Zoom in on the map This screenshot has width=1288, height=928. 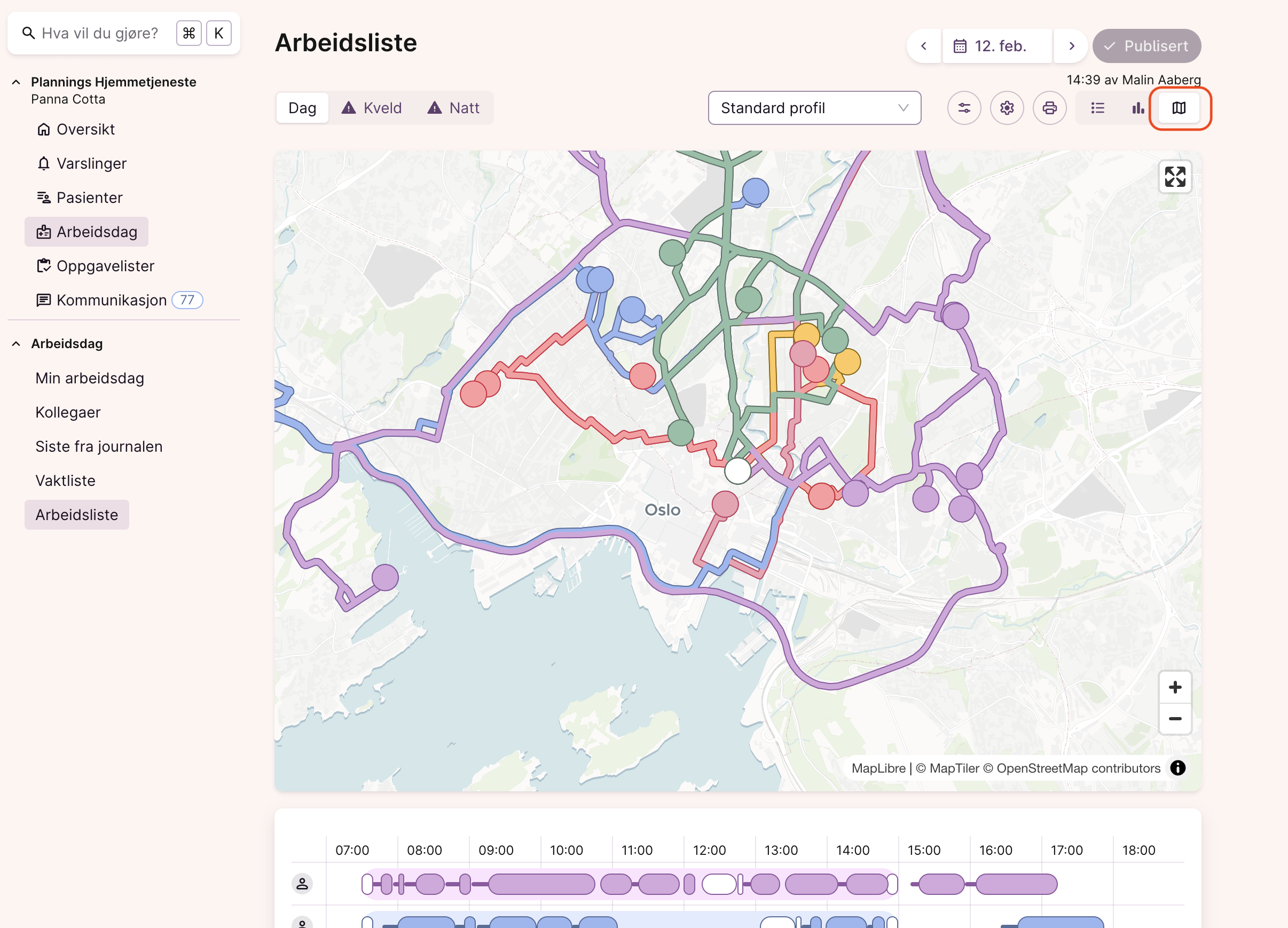(x=1174, y=687)
